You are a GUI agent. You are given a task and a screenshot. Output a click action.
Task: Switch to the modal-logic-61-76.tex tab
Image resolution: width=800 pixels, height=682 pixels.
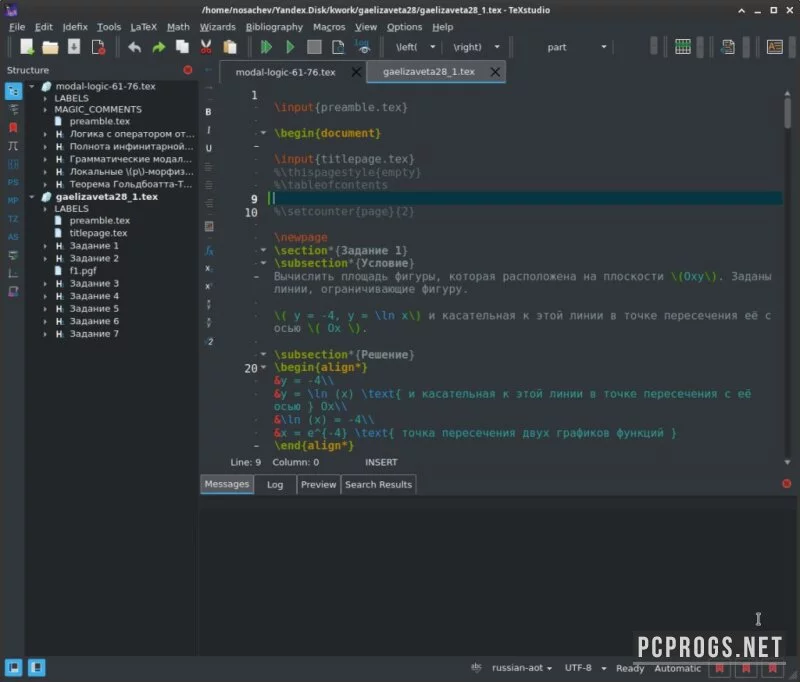tap(285, 72)
